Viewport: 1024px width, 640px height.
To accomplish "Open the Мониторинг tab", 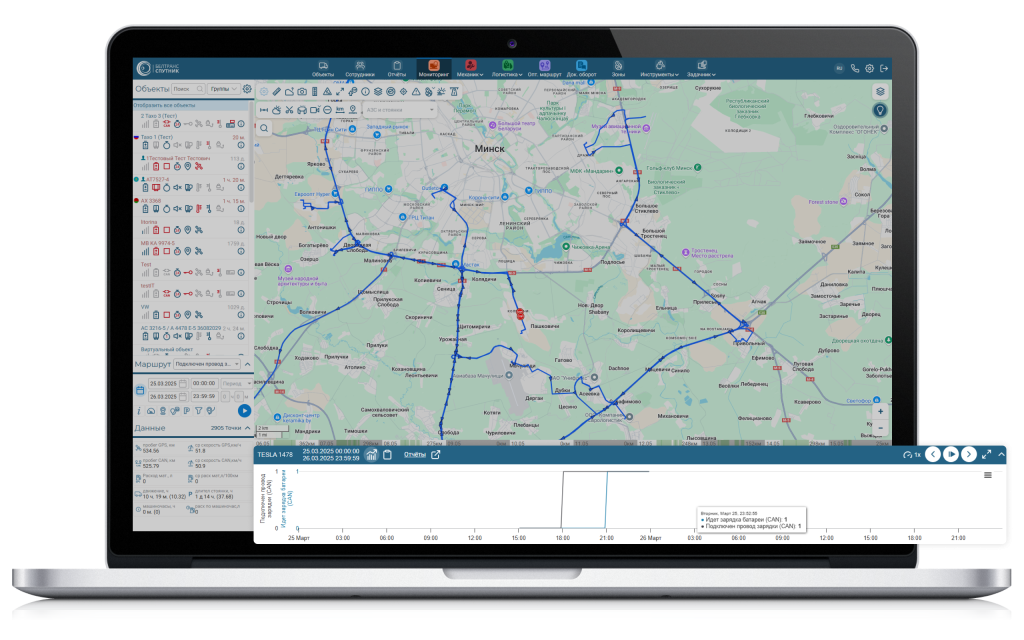I will 434,68.
